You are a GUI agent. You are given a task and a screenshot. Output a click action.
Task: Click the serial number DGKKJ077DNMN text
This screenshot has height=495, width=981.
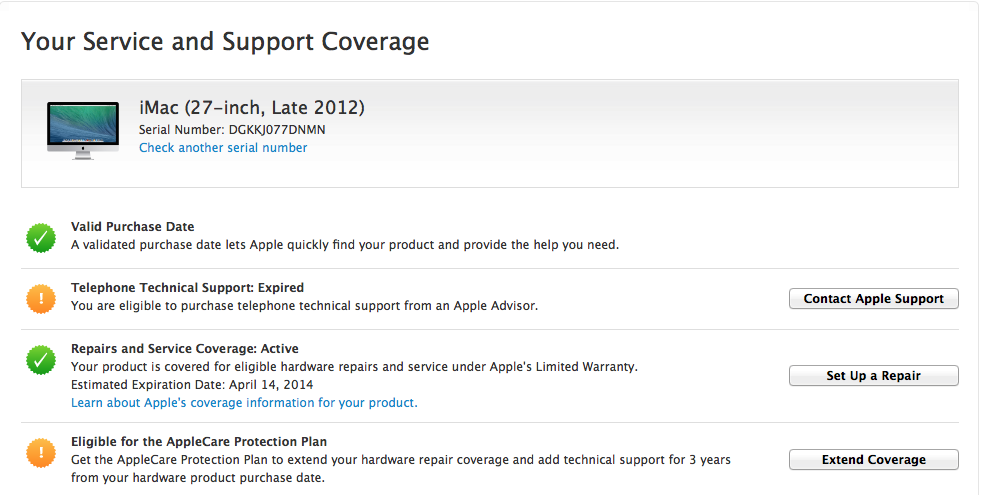click(277, 130)
